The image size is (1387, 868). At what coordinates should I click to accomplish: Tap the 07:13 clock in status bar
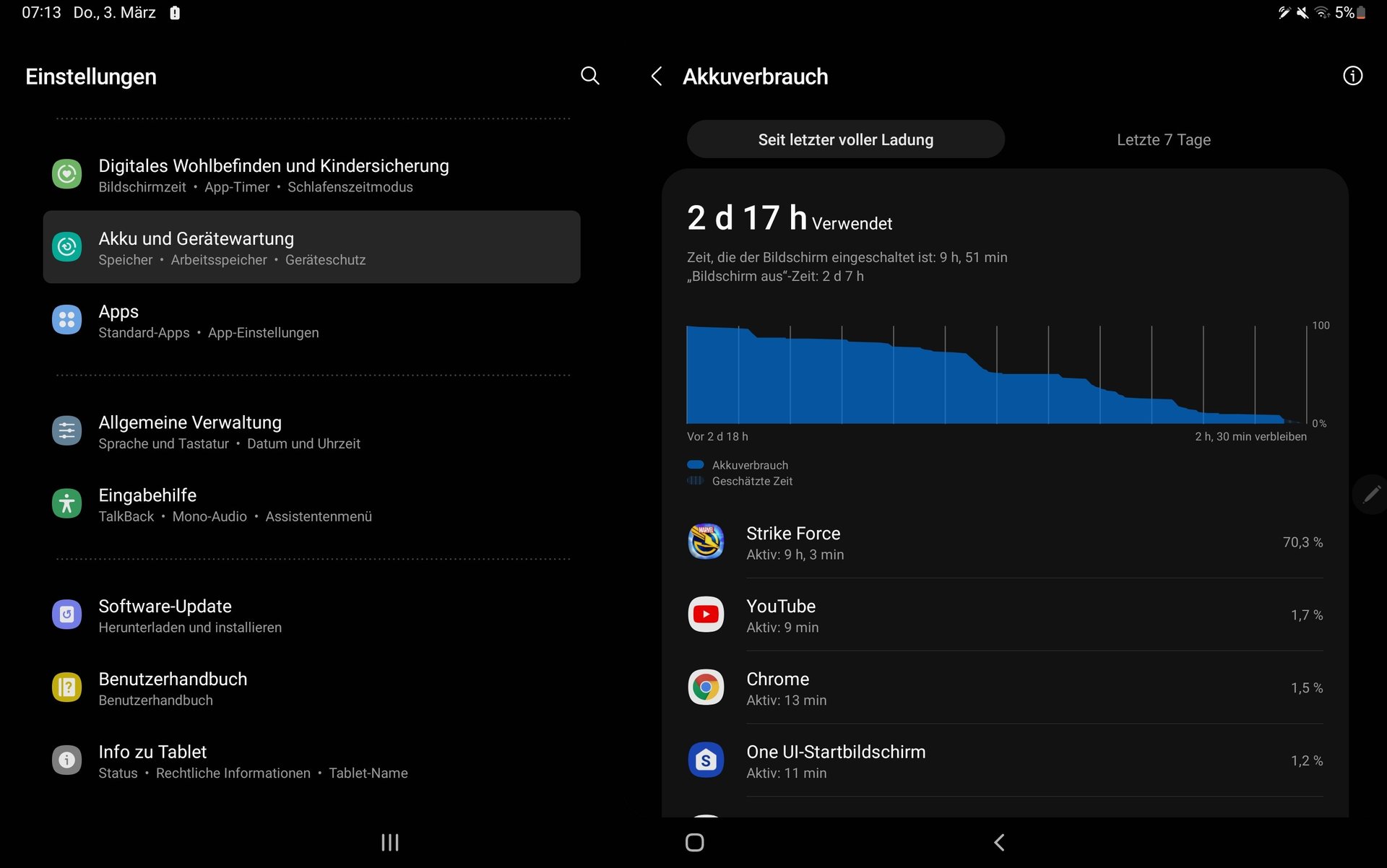tap(41, 12)
